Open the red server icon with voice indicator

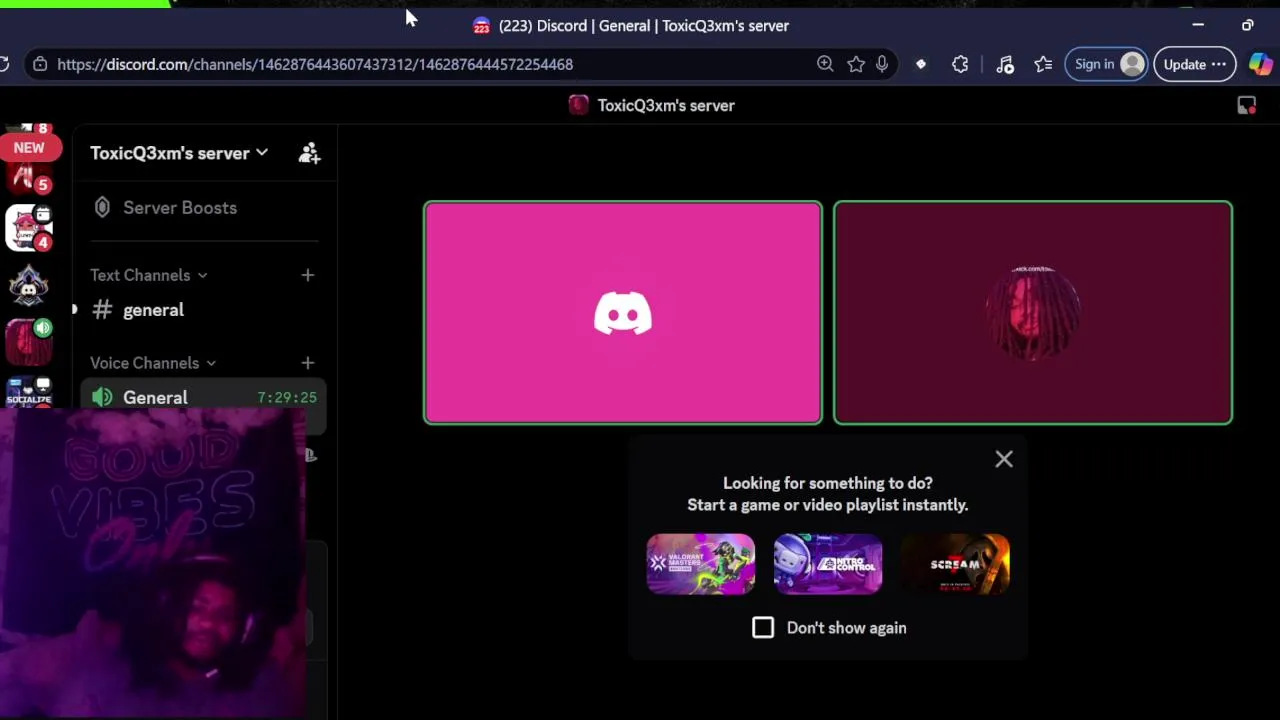coord(29,342)
